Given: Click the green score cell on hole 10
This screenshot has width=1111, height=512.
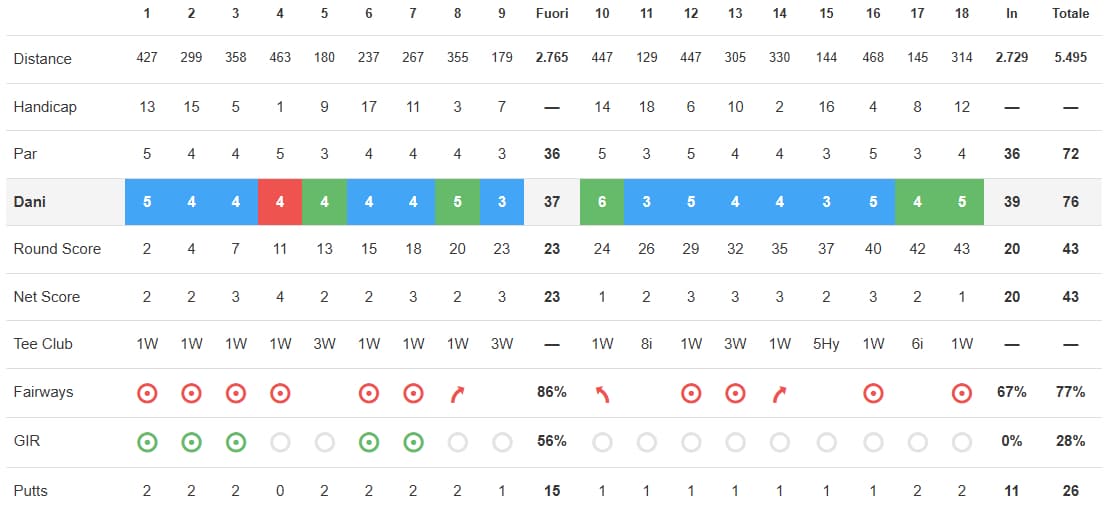Looking at the screenshot, I should point(602,202).
